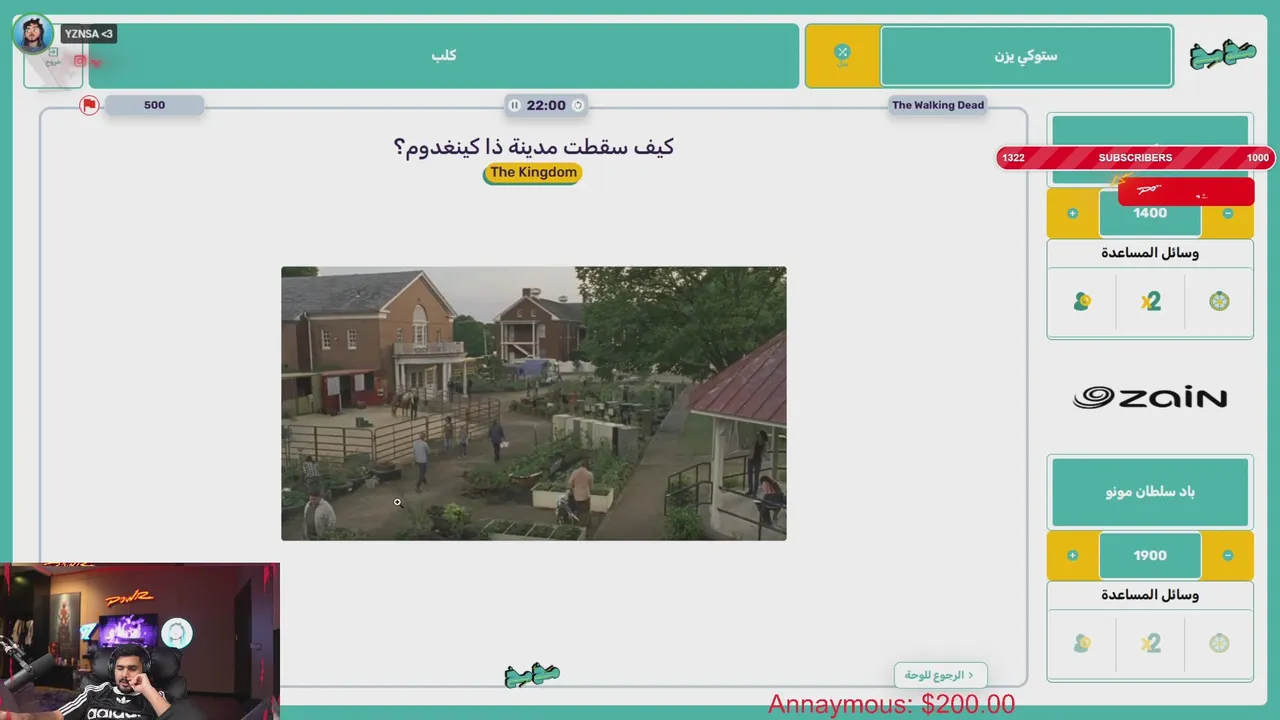The height and width of the screenshot is (720, 1280).
Task: Click the SUBSCRIBERS progress bar
Action: pyautogui.click(x=1135, y=158)
